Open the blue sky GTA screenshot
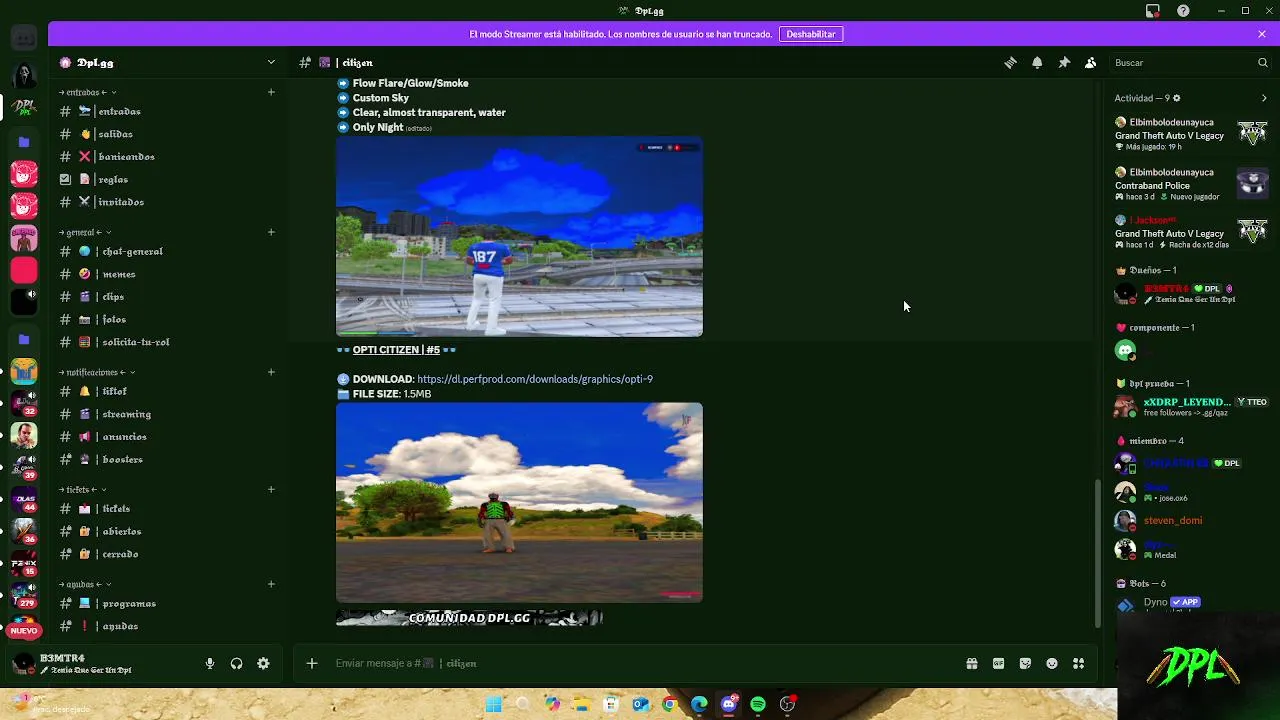Viewport: 1280px width, 720px height. click(x=519, y=237)
